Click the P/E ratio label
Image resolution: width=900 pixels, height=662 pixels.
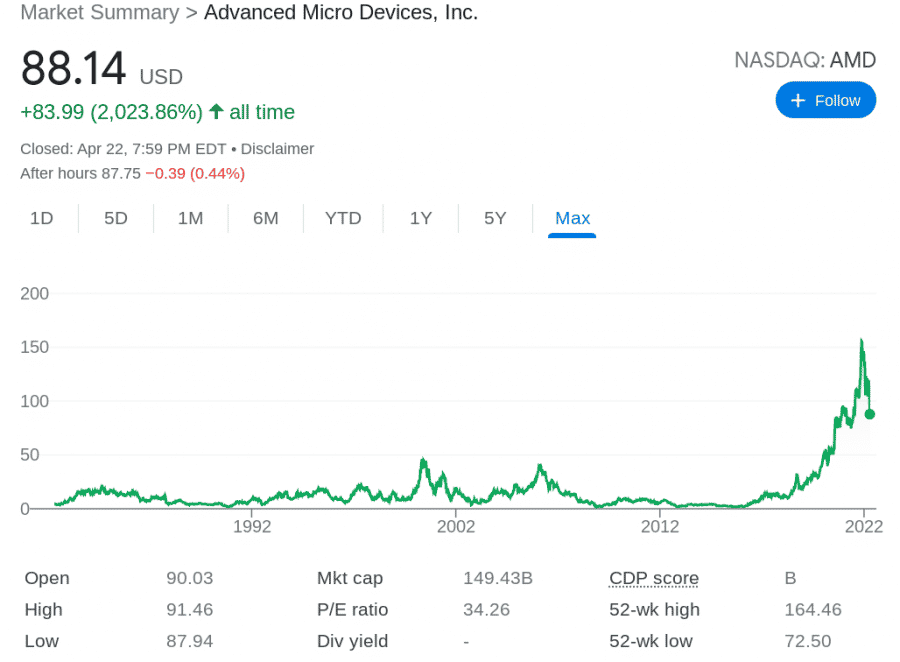tap(352, 610)
